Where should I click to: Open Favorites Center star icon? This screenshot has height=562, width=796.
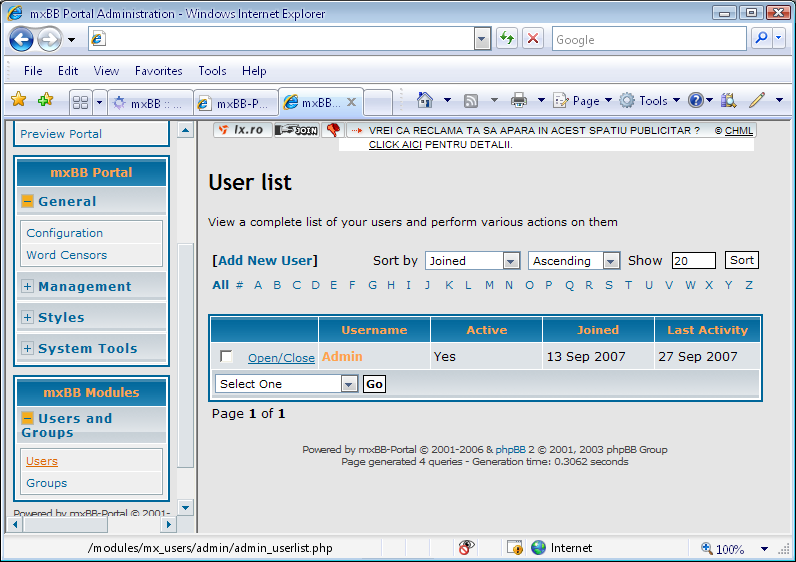point(18,100)
